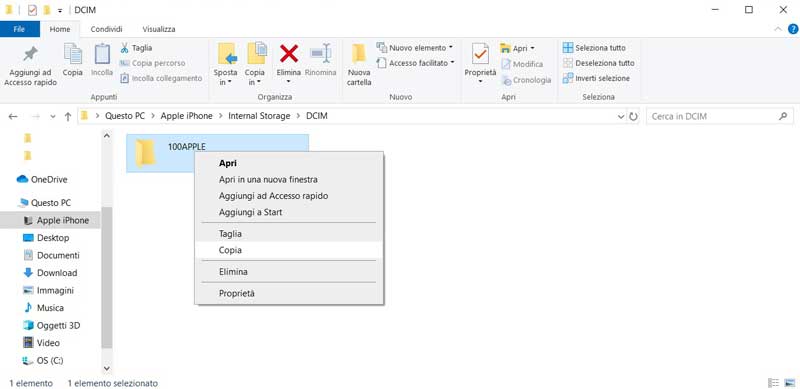Open OS (C:) drive in sidebar
Image resolution: width=800 pixels, height=389 pixels.
coord(43,360)
